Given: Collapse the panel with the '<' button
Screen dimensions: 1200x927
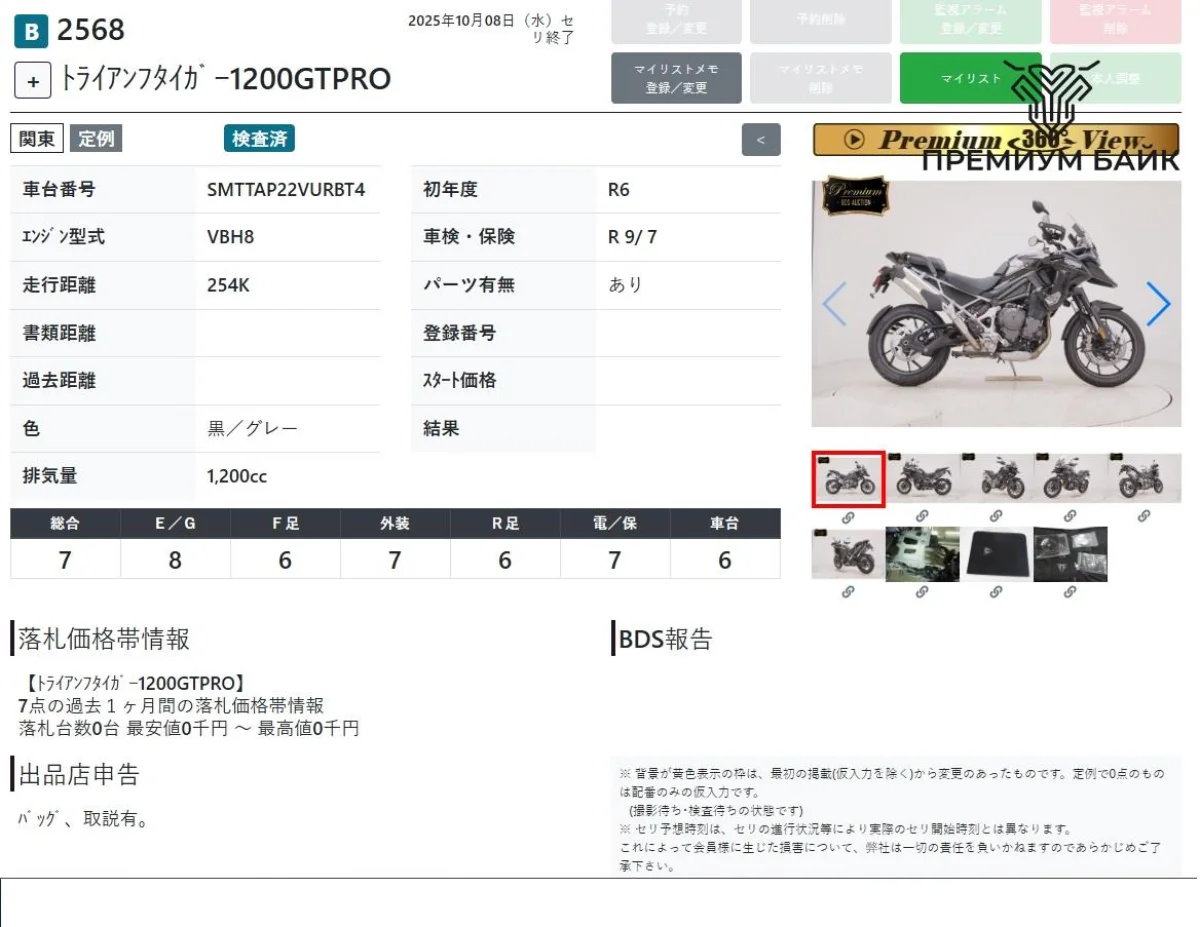Looking at the screenshot, I should click(761, 140).
